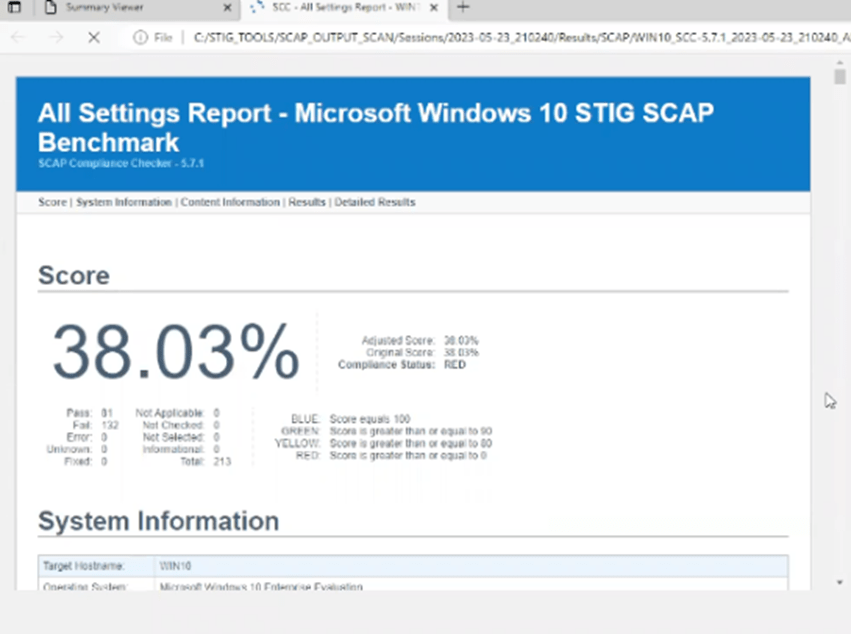Click the browser back arrow
Viewport: 851px width, 634px height.
[19, 37]
